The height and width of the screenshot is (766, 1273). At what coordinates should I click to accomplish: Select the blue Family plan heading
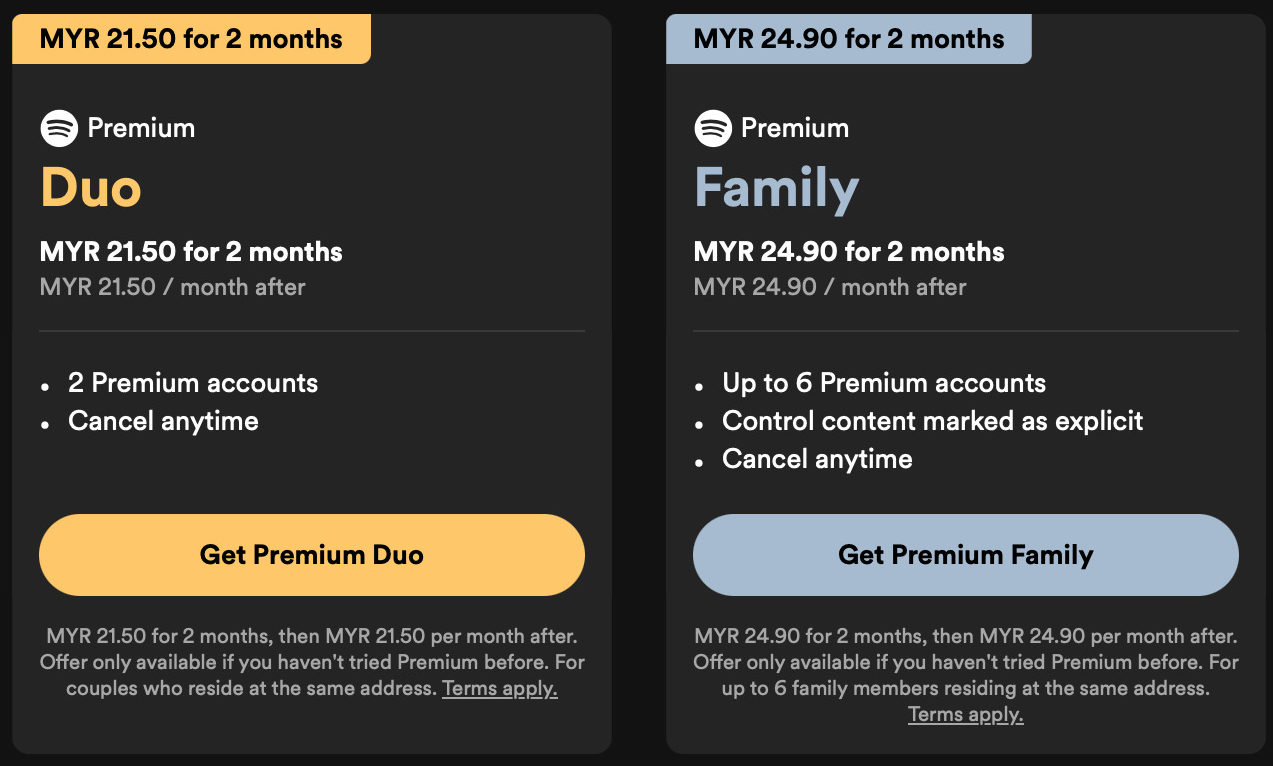click(x=776, y=187)
